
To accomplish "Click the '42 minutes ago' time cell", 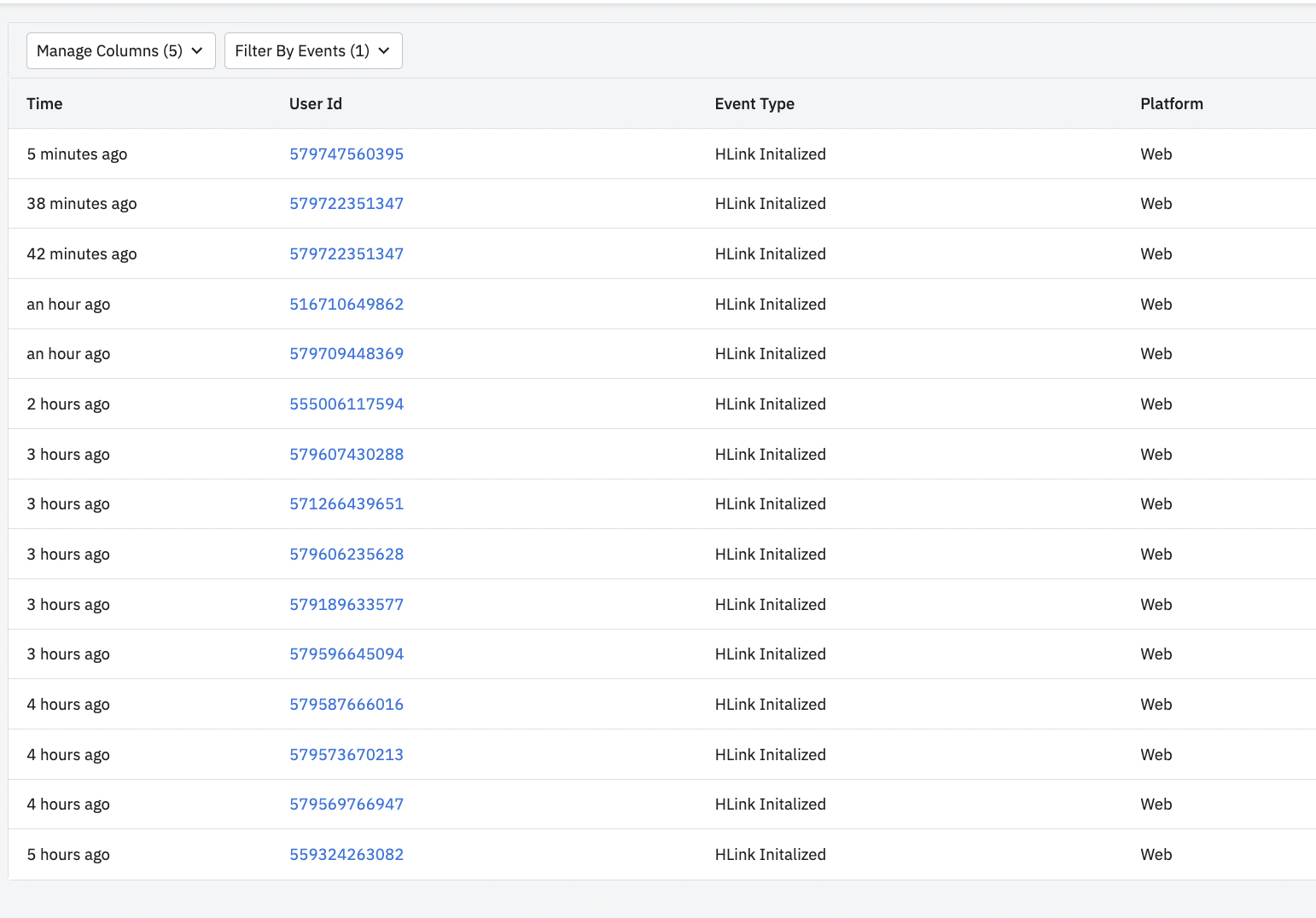I will (x=82, y=253).
